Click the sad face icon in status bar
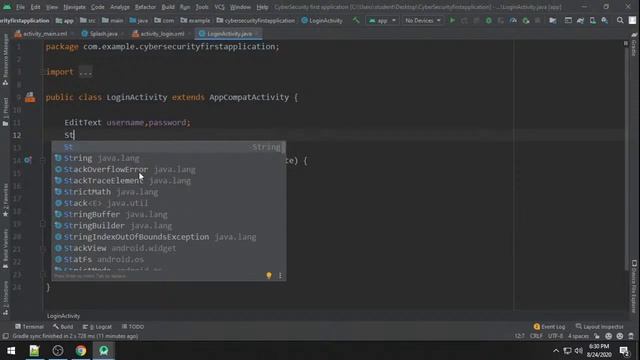The height and width of the screenshot is (360, 640). click(620, 336)
